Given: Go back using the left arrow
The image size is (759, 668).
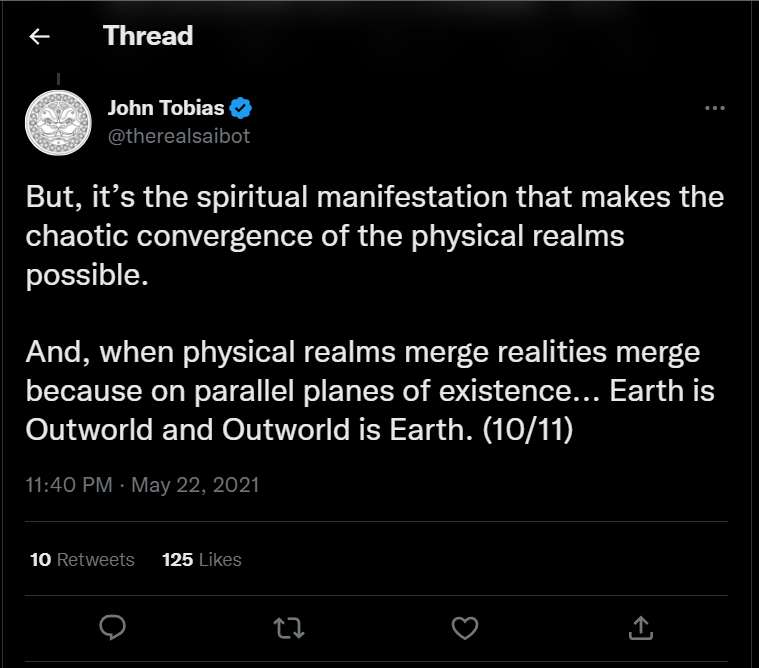Looking at the screenshot, I should (x=39, y=37).
